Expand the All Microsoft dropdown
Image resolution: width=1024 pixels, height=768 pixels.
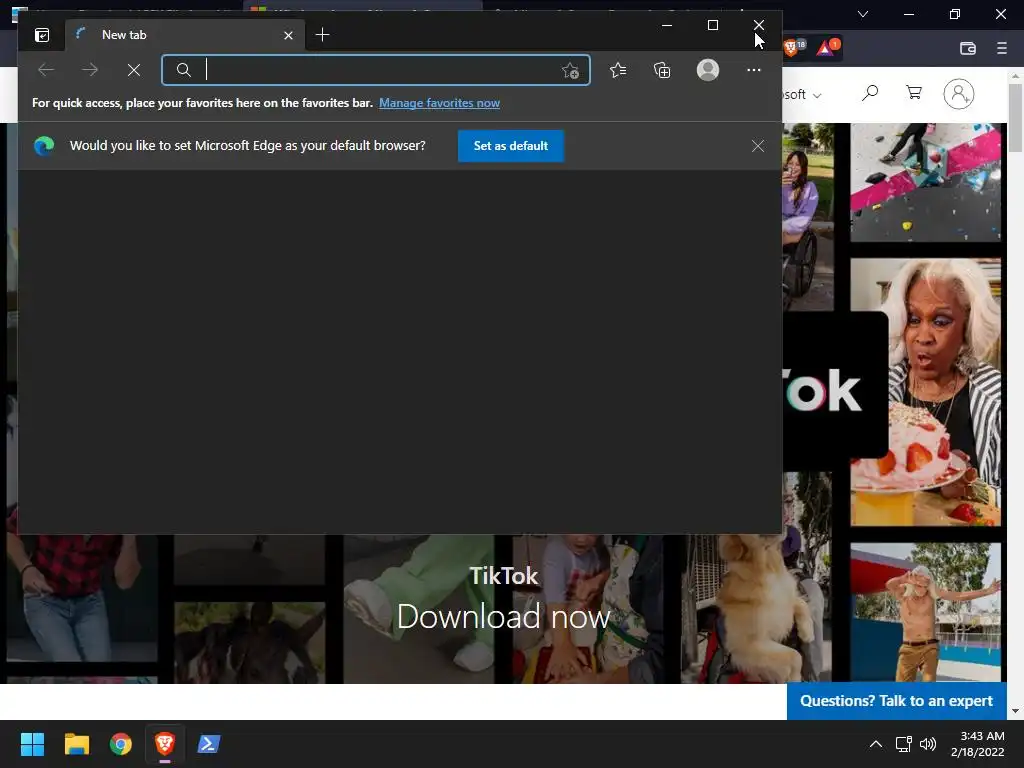click(802, 95)
